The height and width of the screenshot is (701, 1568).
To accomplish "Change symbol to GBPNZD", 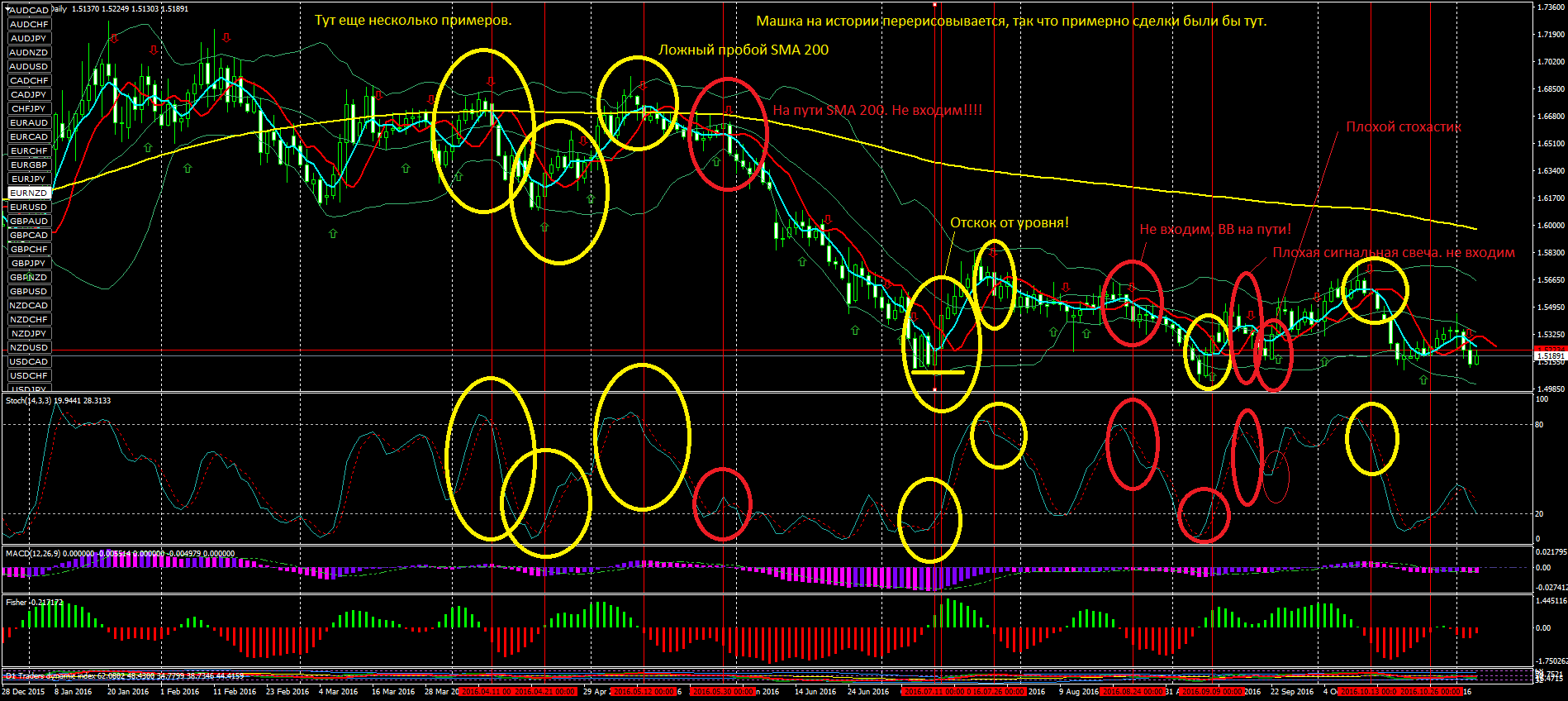I will tap(29, 277).
